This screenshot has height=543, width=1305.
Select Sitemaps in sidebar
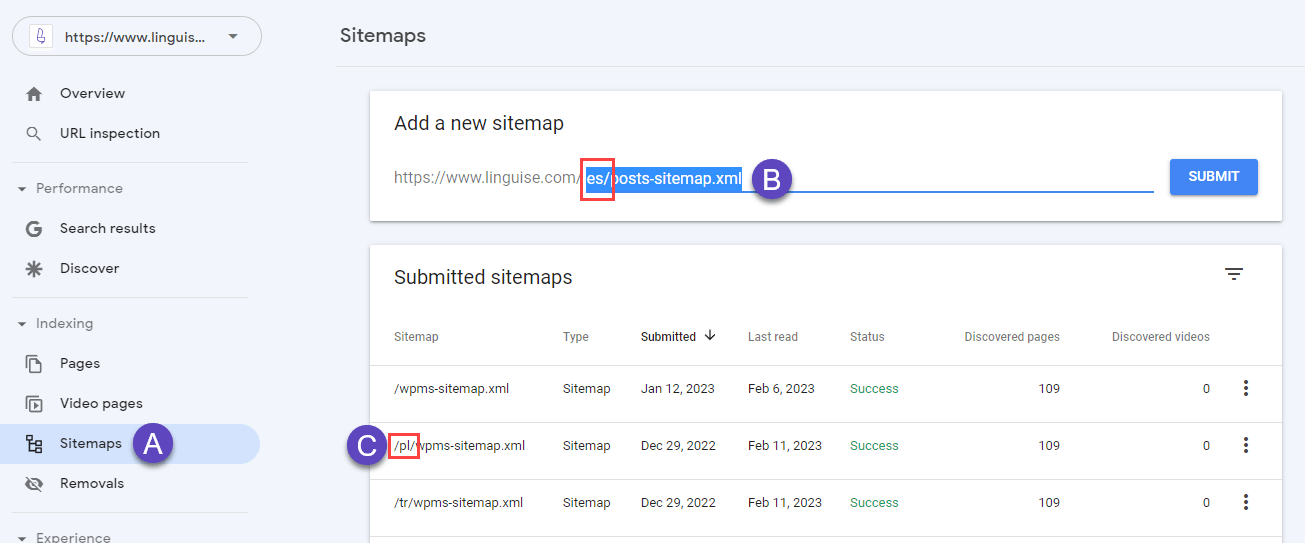tap(130, 444)
